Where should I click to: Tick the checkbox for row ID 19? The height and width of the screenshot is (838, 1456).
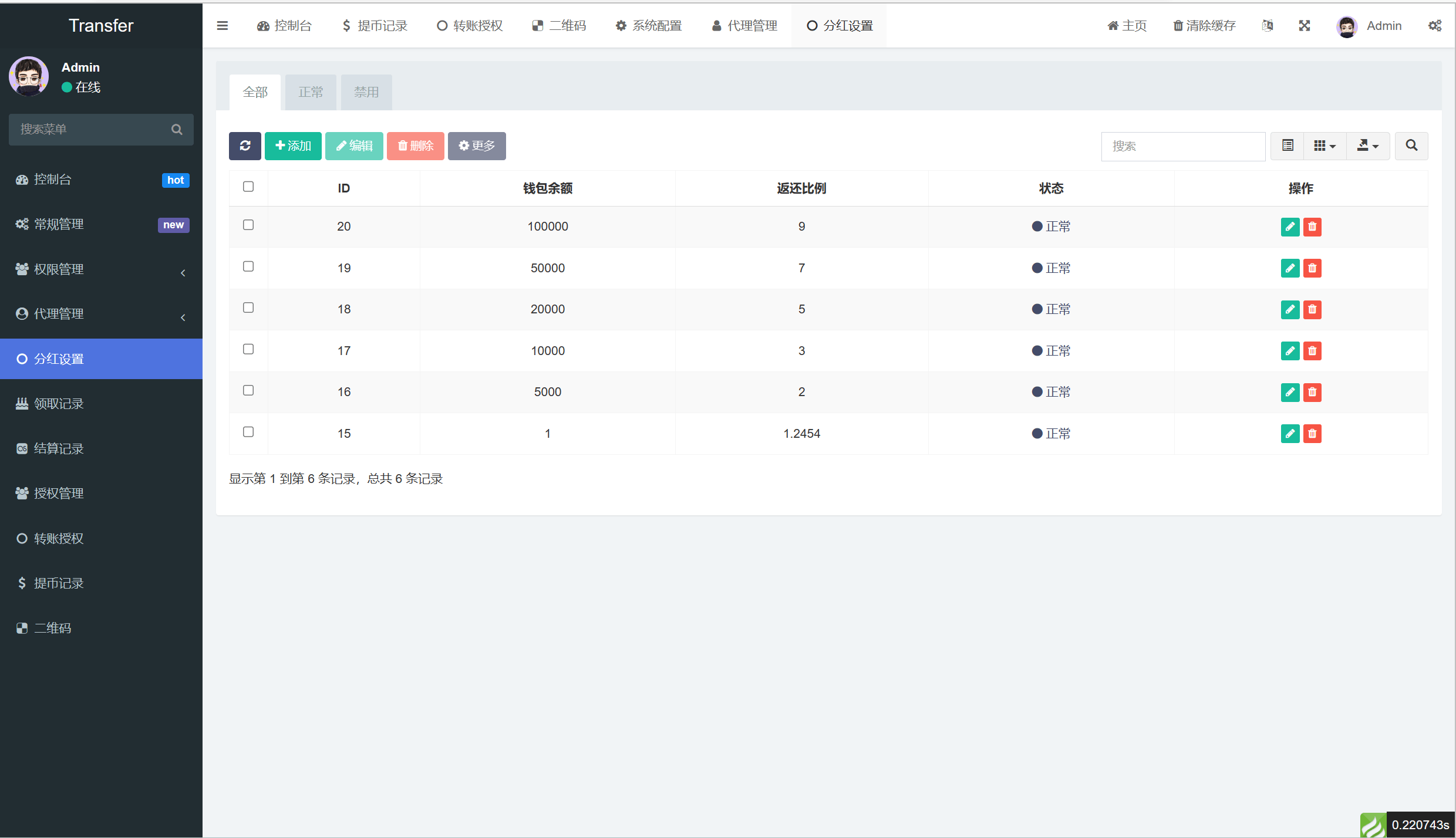248,266
